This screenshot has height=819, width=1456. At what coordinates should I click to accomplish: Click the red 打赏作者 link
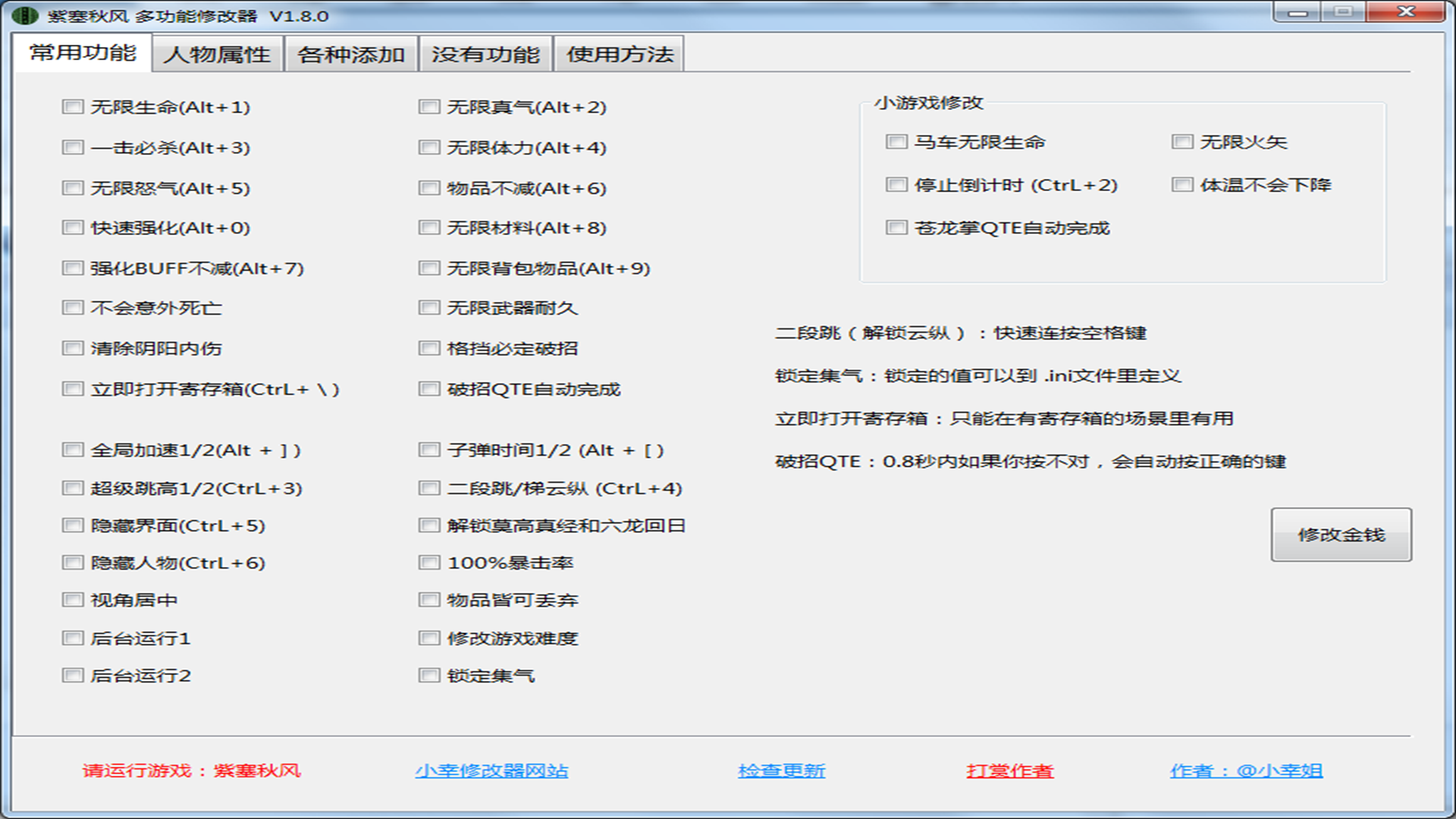tap(1009, 770)
